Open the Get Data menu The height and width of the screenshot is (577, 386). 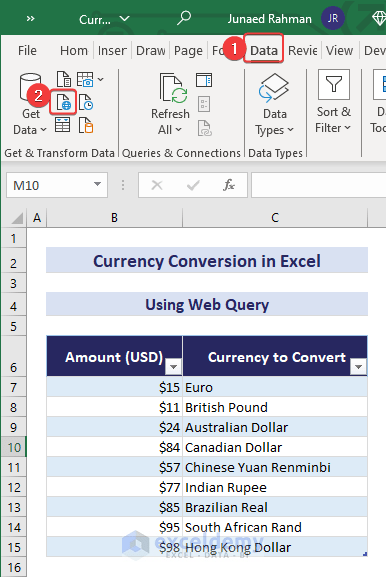pos(30,104)
